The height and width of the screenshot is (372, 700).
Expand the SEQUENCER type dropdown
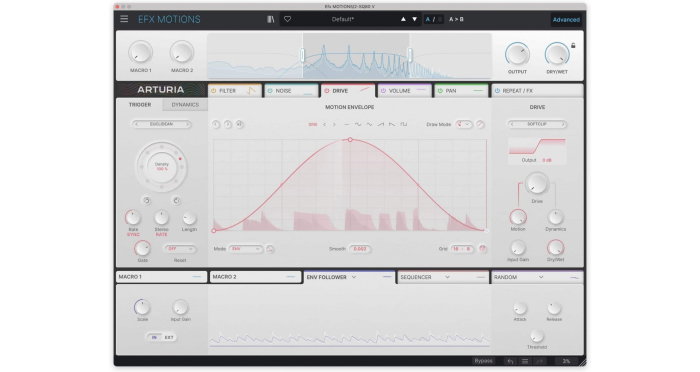pos(447,277)
